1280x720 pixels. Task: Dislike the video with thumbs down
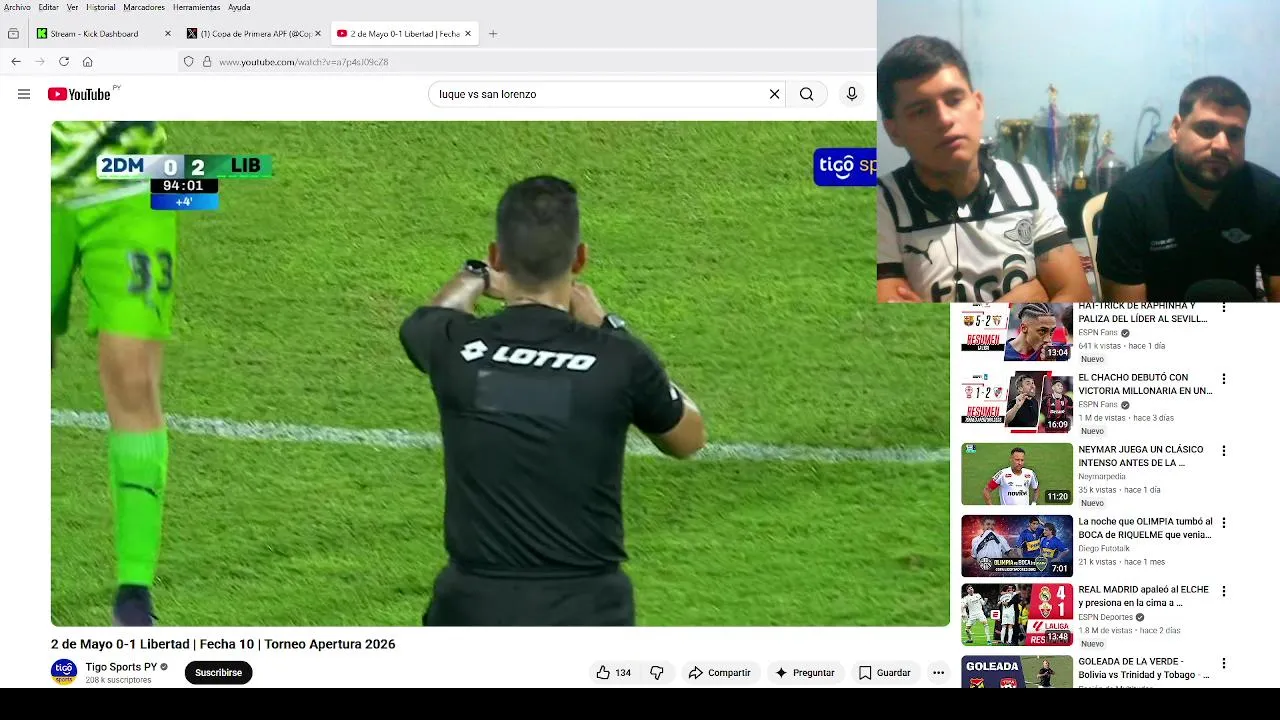point(657,673)
